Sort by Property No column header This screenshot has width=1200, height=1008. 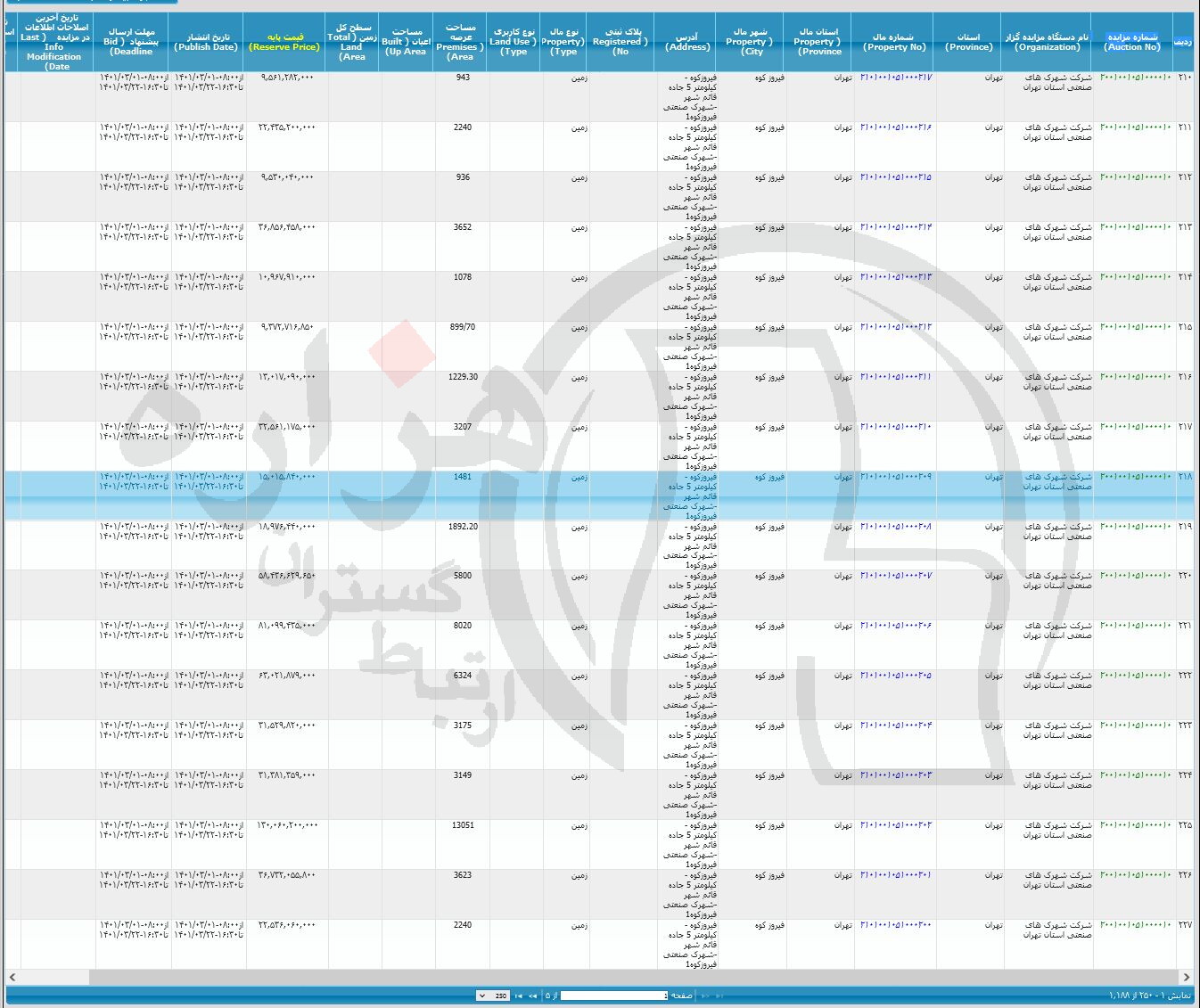coord(894,42)
